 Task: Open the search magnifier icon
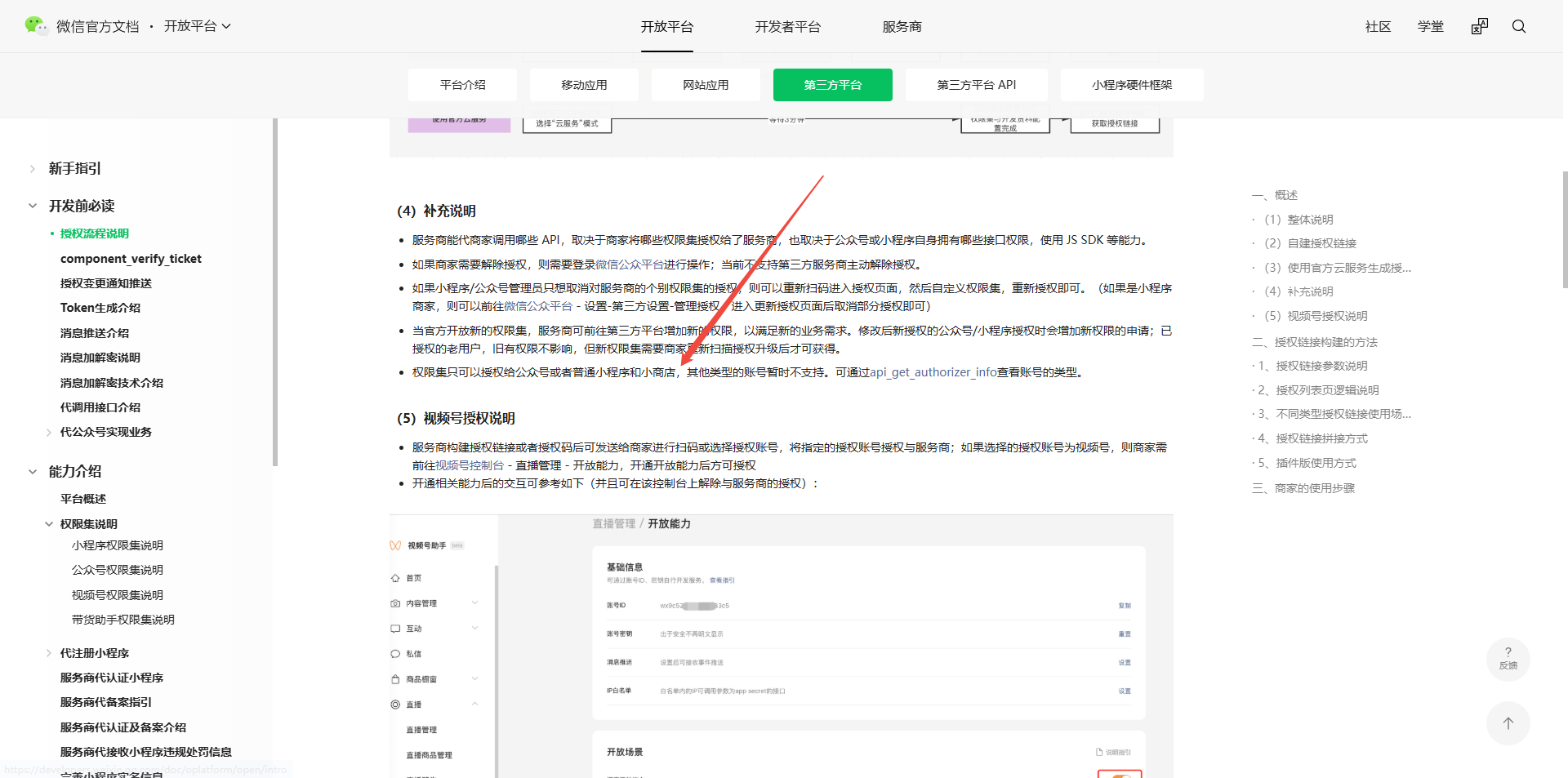1519,26
